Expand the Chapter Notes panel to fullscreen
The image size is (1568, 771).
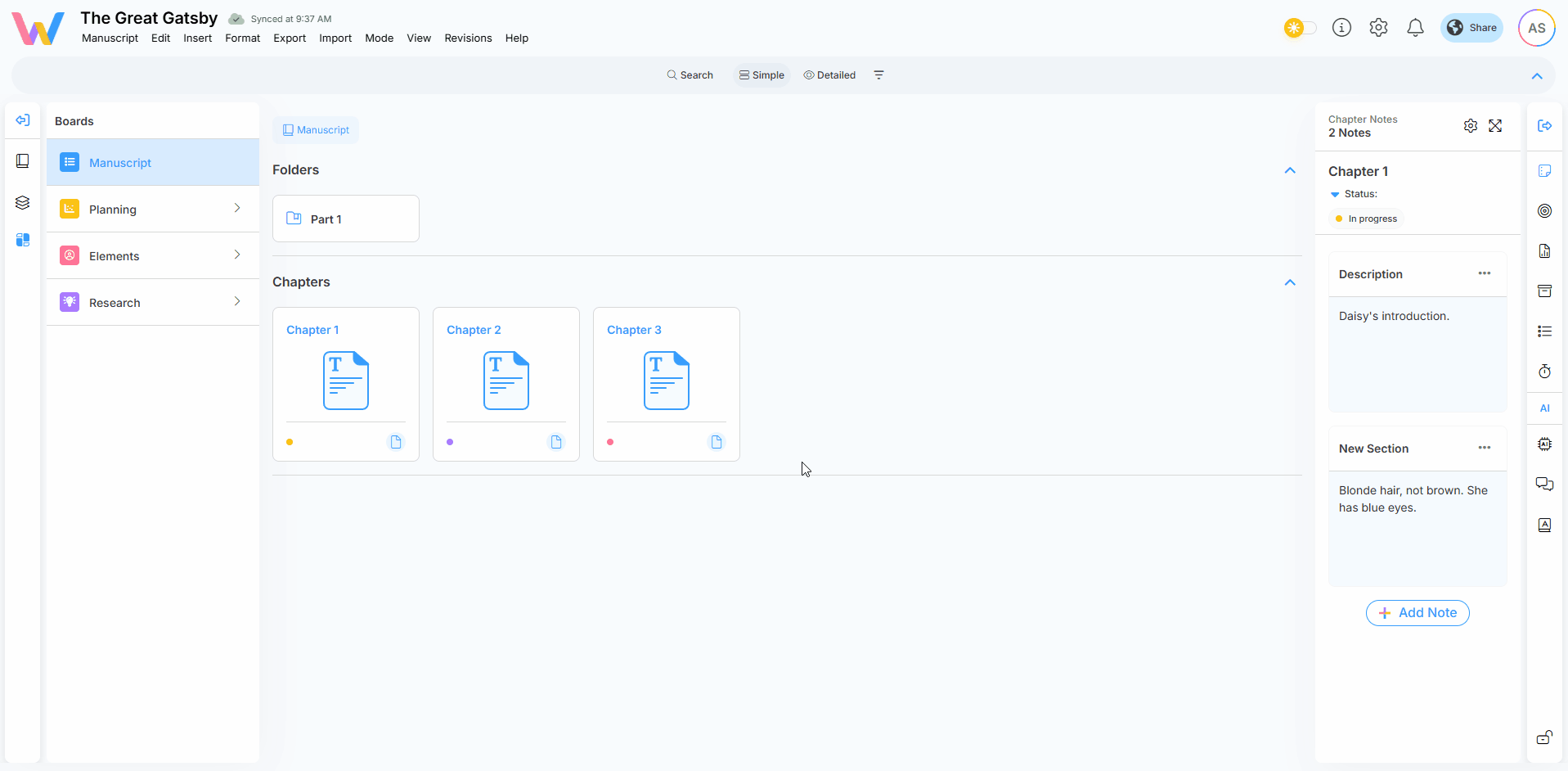(x=1495, y=126)
